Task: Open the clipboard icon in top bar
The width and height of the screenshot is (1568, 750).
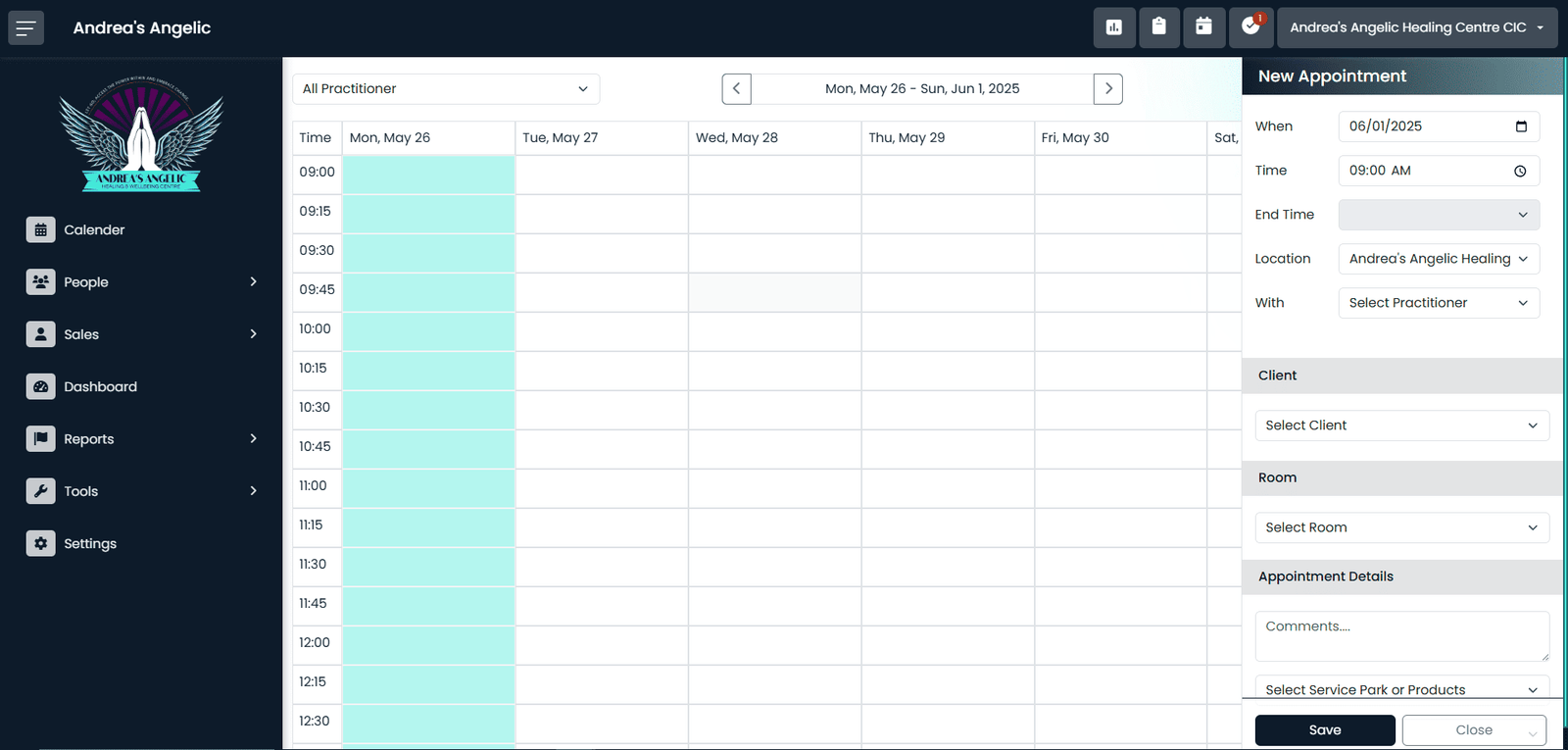Action: (x=1159, y=27)
